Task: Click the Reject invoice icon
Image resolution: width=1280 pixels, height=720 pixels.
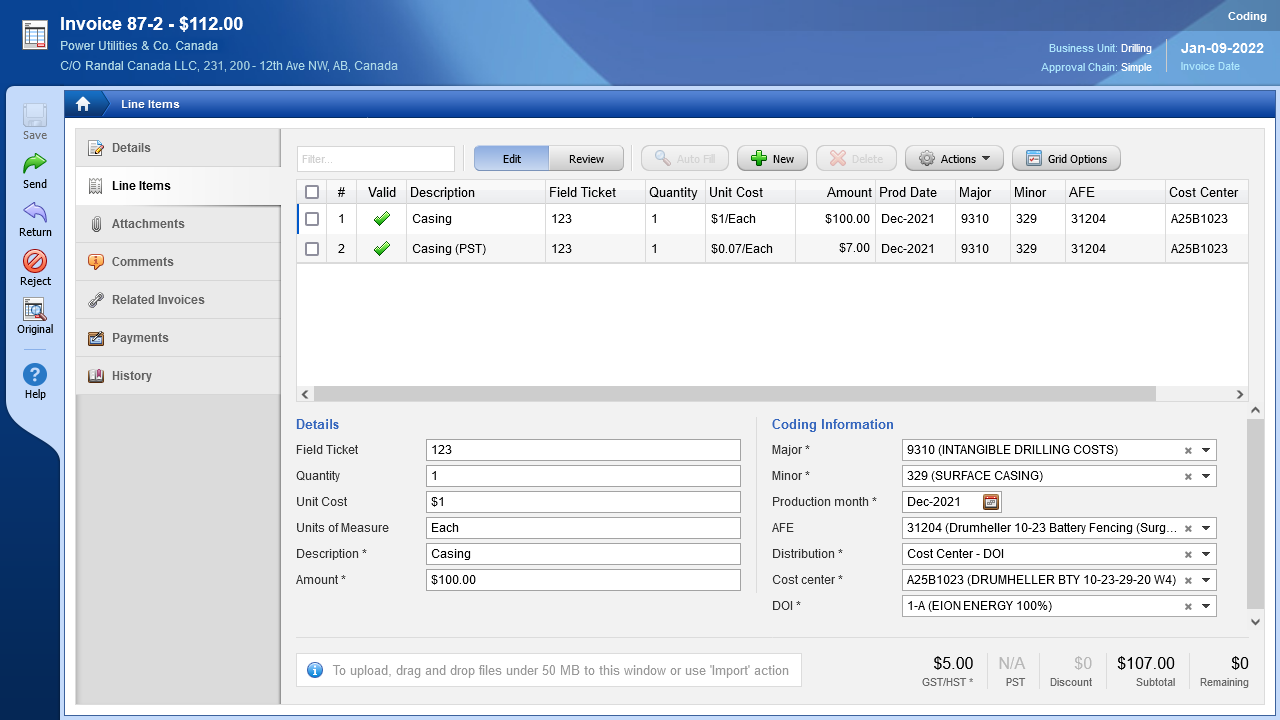Action: pos(35,261)
